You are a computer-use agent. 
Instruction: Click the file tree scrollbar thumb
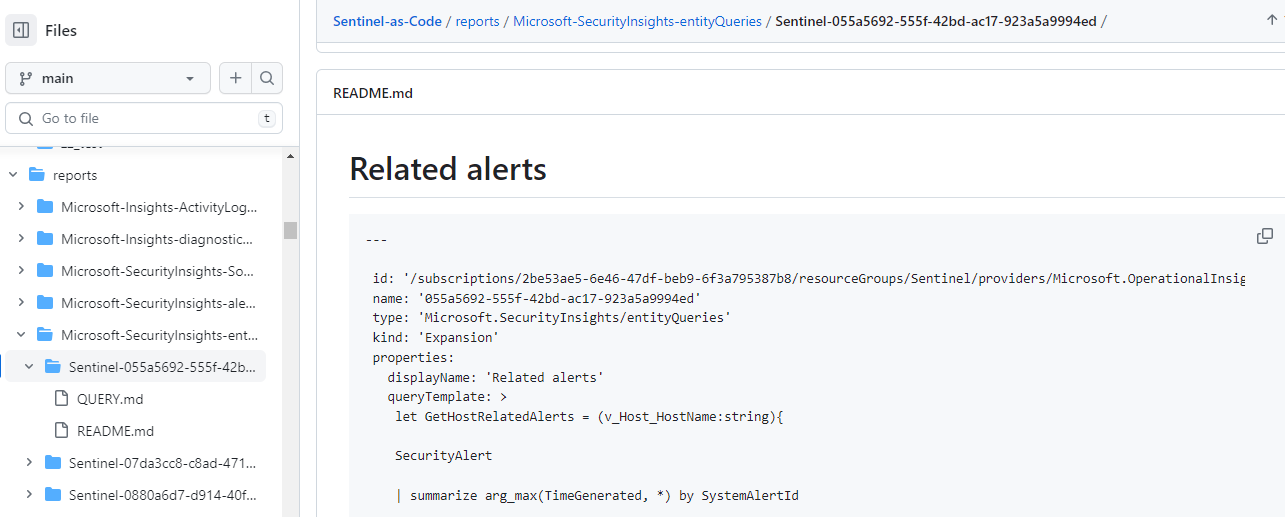(x=291, y=230)
